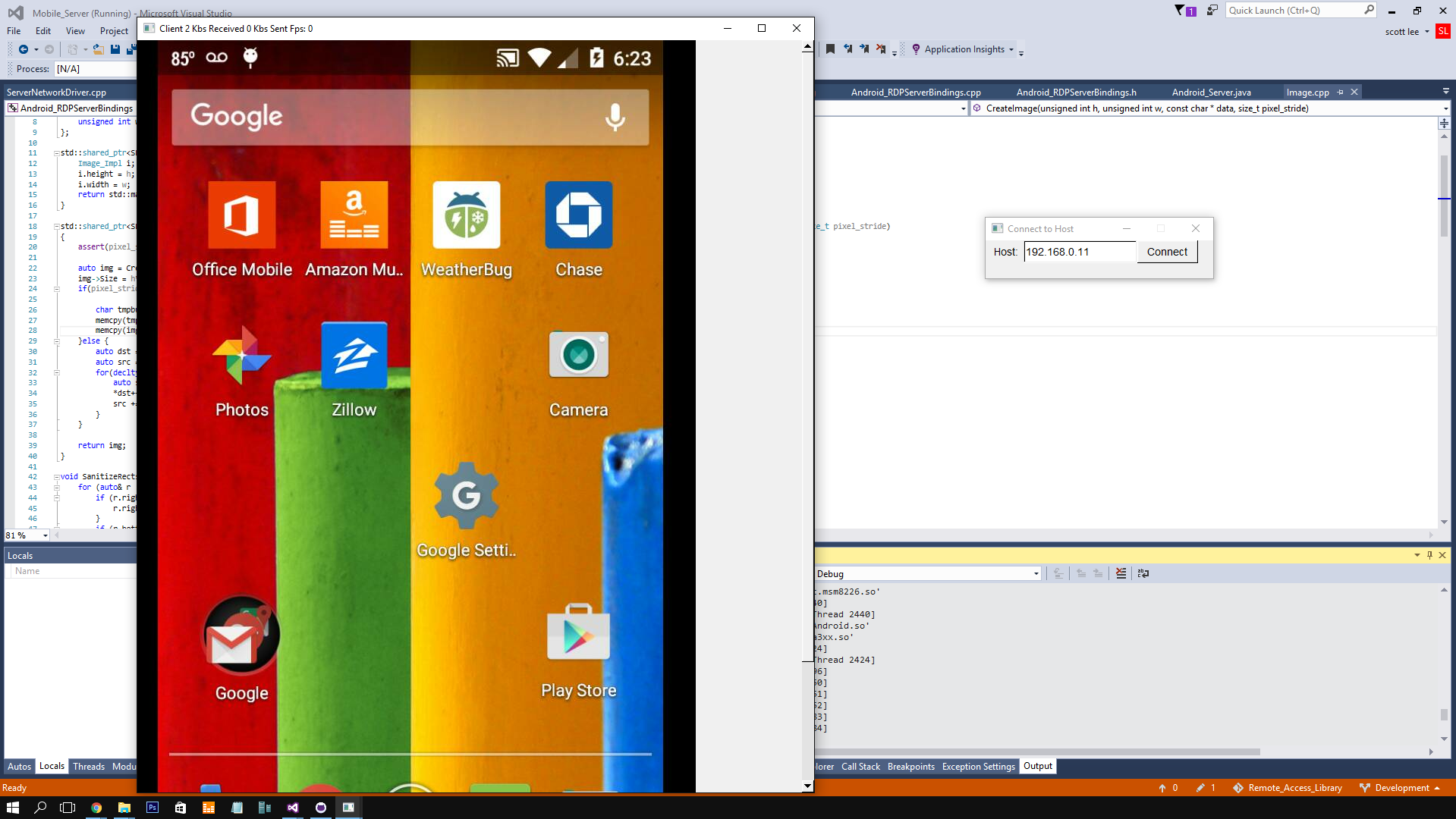Open the active documents list dropdown
Image resolution: width=1456 pixels, height=819 pixels.
coord(1446,91)
